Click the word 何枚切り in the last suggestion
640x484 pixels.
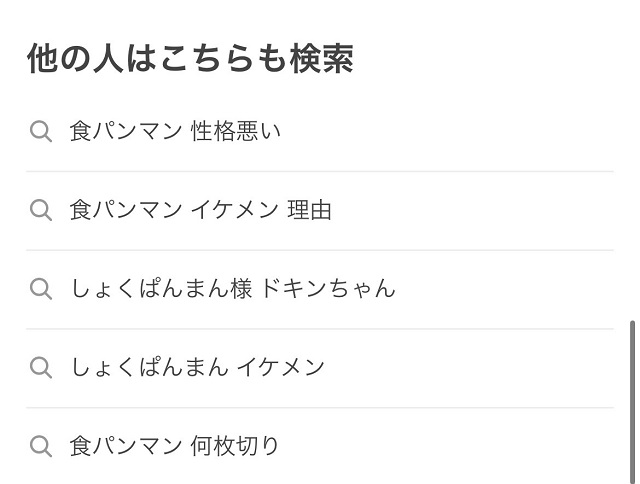[x=236, y=446]
